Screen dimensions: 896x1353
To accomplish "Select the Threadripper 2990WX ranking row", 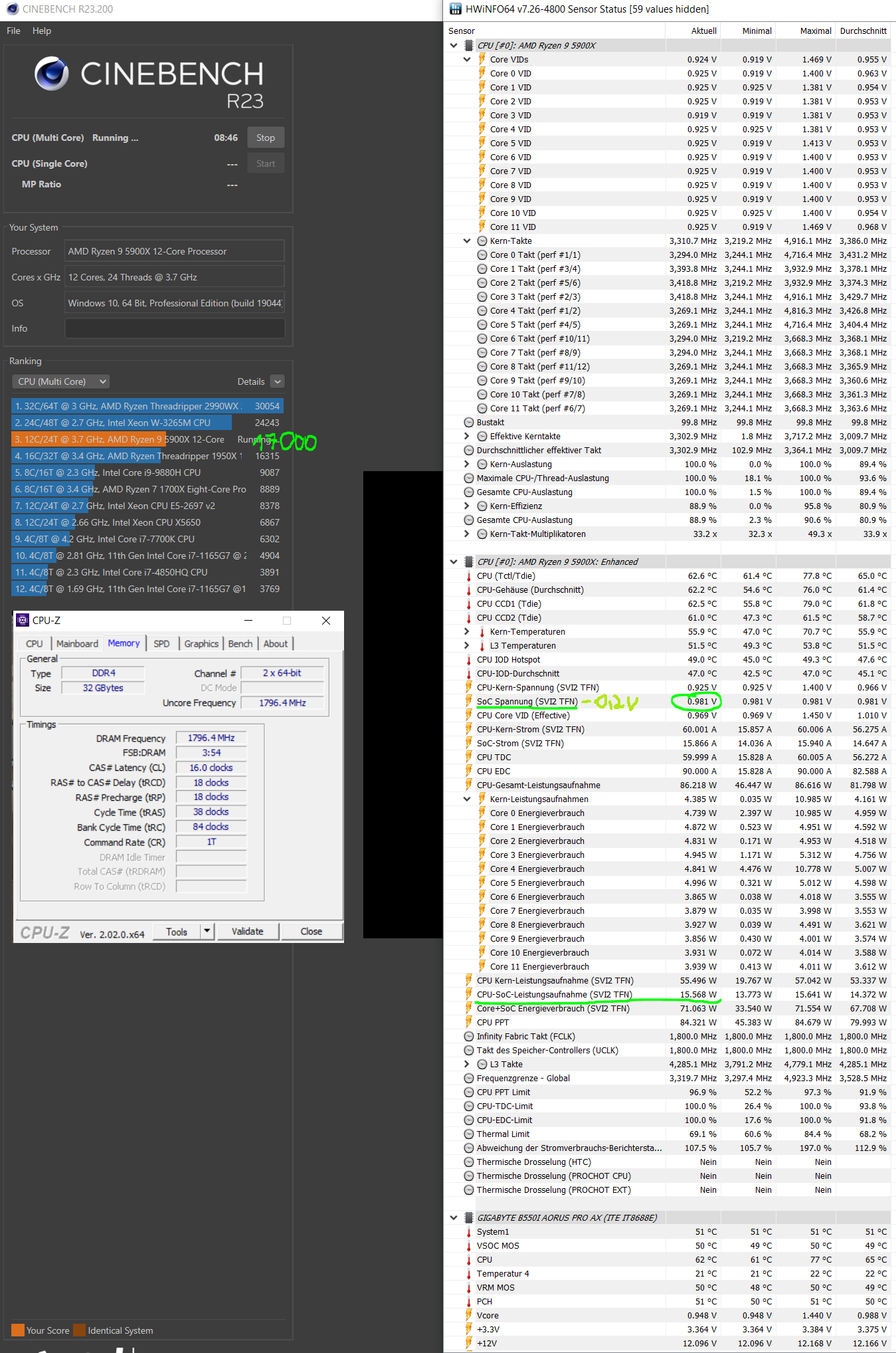I will pos(147,406).
